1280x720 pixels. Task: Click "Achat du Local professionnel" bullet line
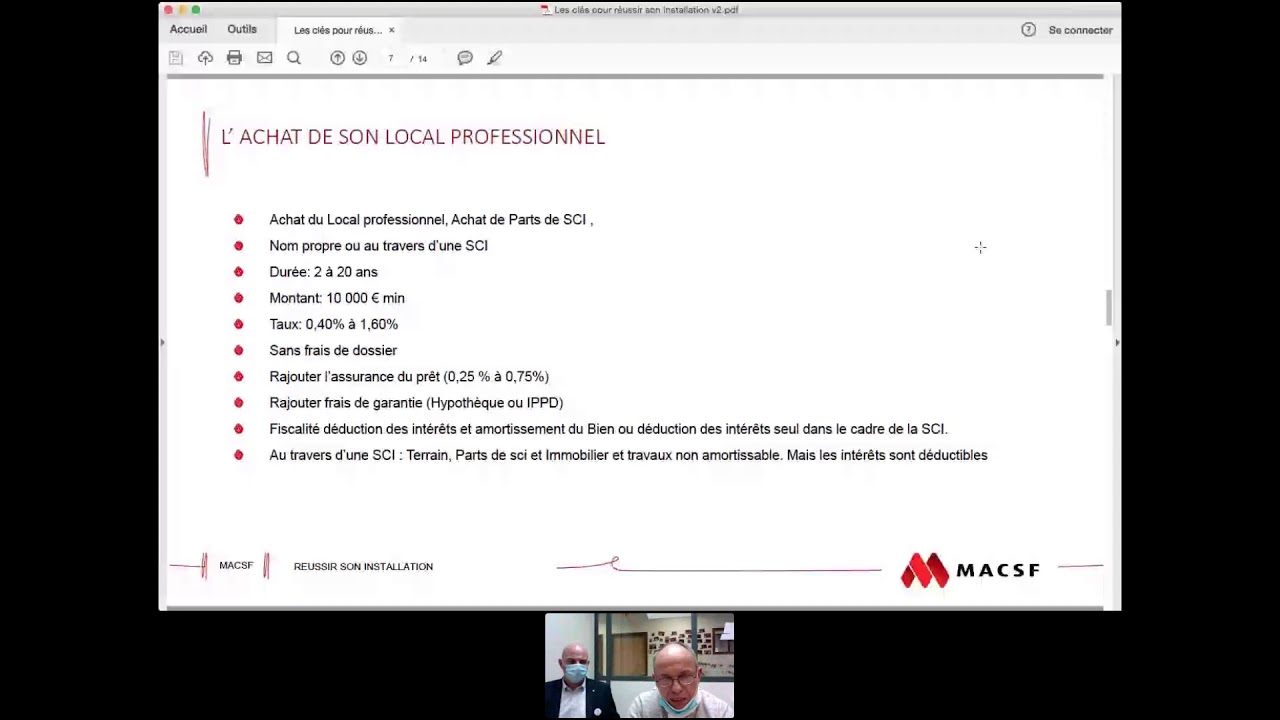[431, 220]
